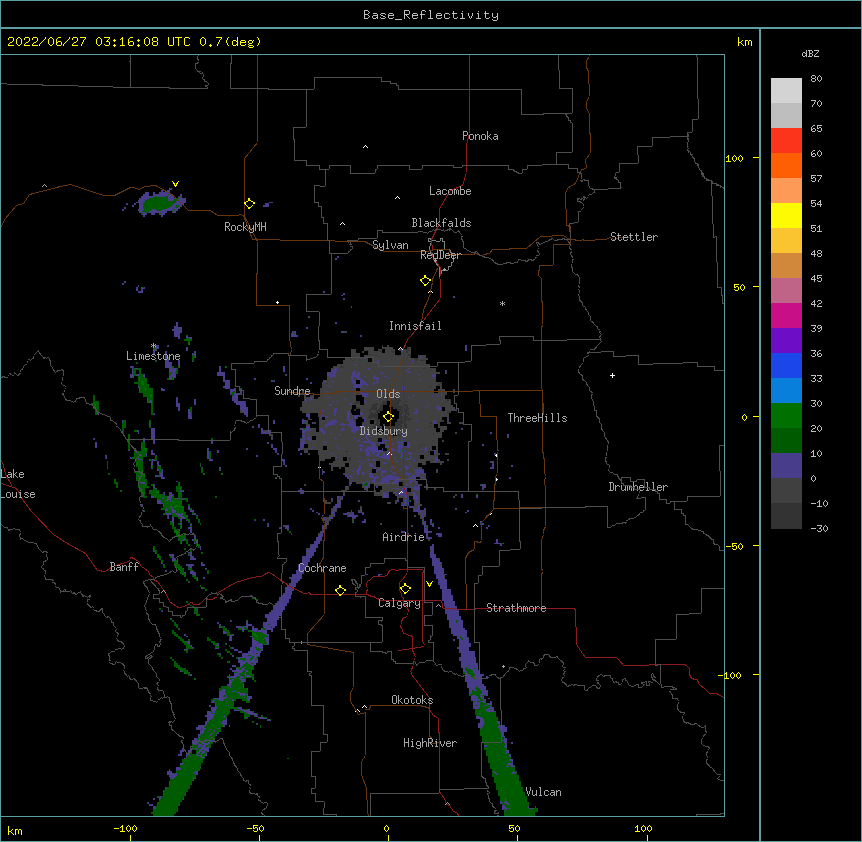Viewport: 862px width, 842px height.
Task: Click the yellow radar site marker near Olds
Action: tap(389, 417)
